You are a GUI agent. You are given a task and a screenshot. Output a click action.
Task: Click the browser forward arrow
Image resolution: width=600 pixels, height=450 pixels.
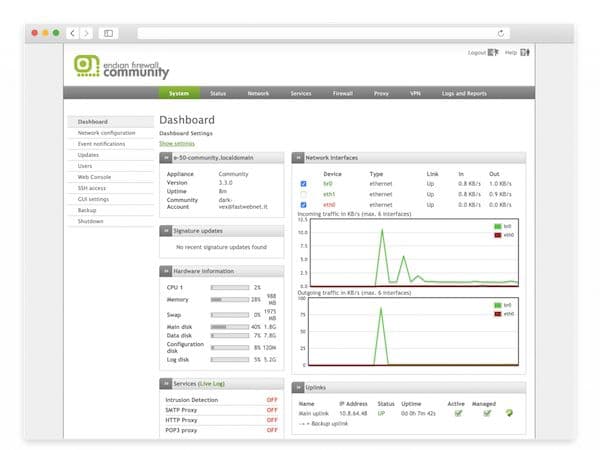pyautogui.click(x=86, y=33)
